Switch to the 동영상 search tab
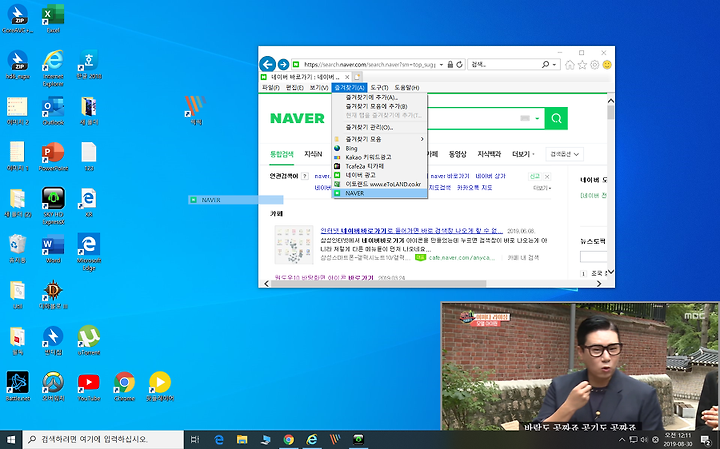This screenshot has width=720, height=449. (457, 154)
